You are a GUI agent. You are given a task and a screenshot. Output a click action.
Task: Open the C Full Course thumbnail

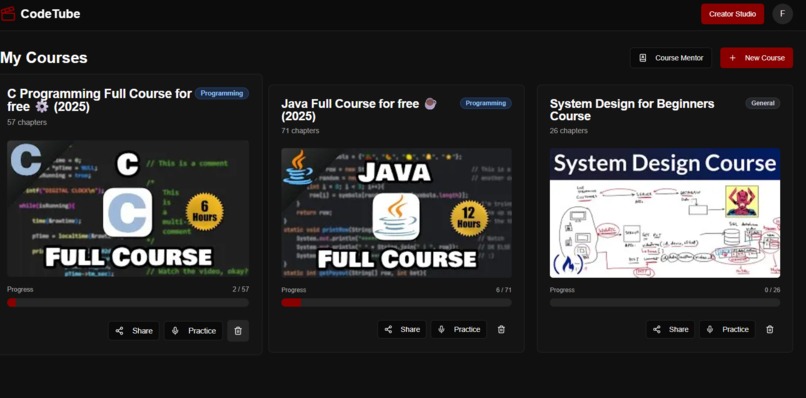click(x=128, y=209)
